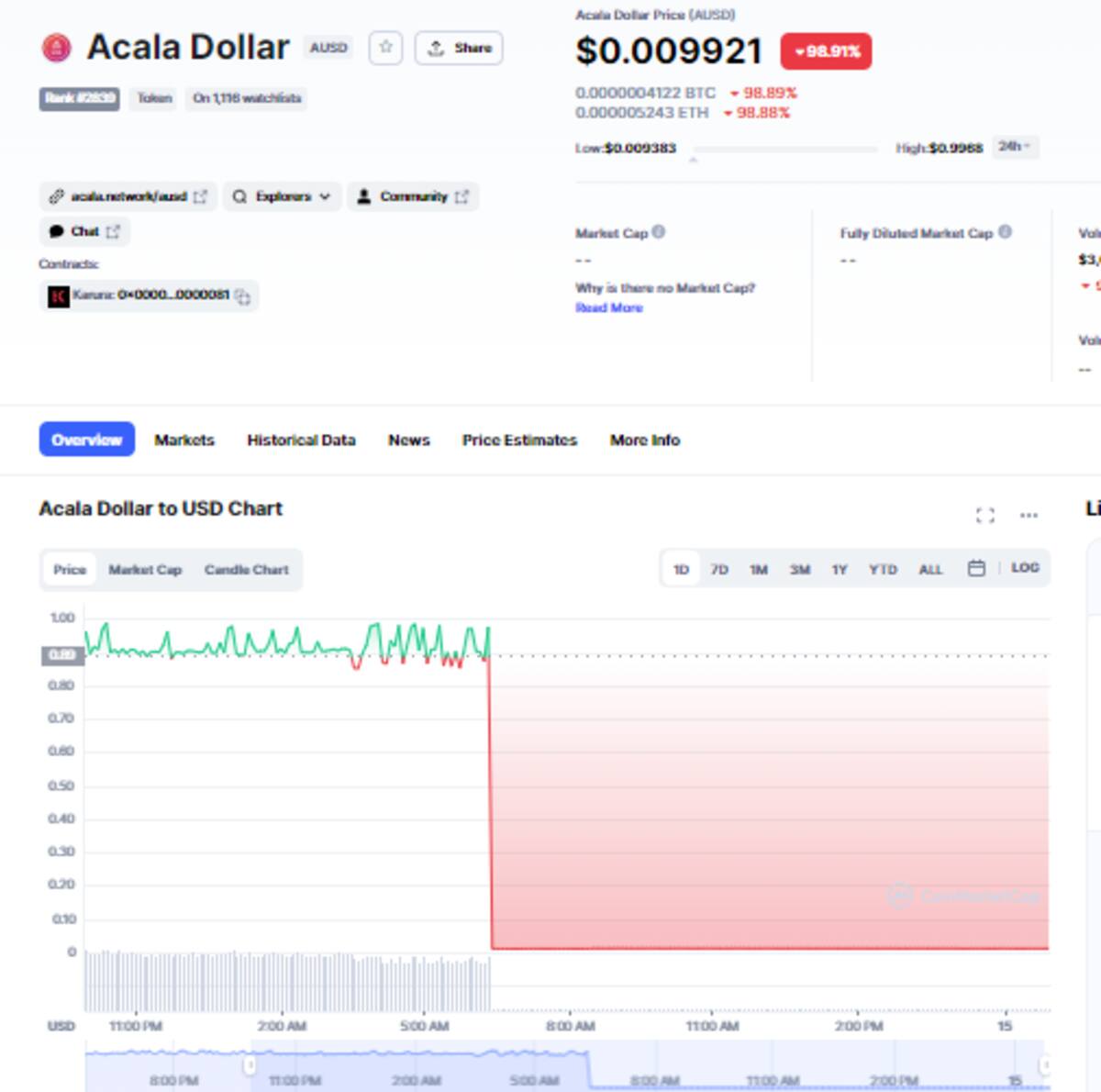Click the red -98.91% change badge
1101x1092 pixels.
[x=826, y=51]
